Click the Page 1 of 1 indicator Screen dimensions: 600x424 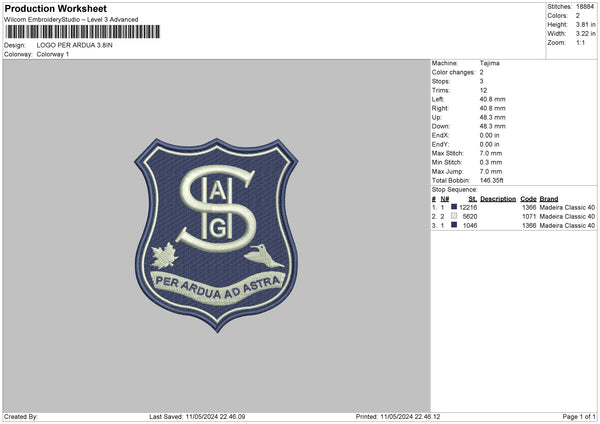(579, 416)
